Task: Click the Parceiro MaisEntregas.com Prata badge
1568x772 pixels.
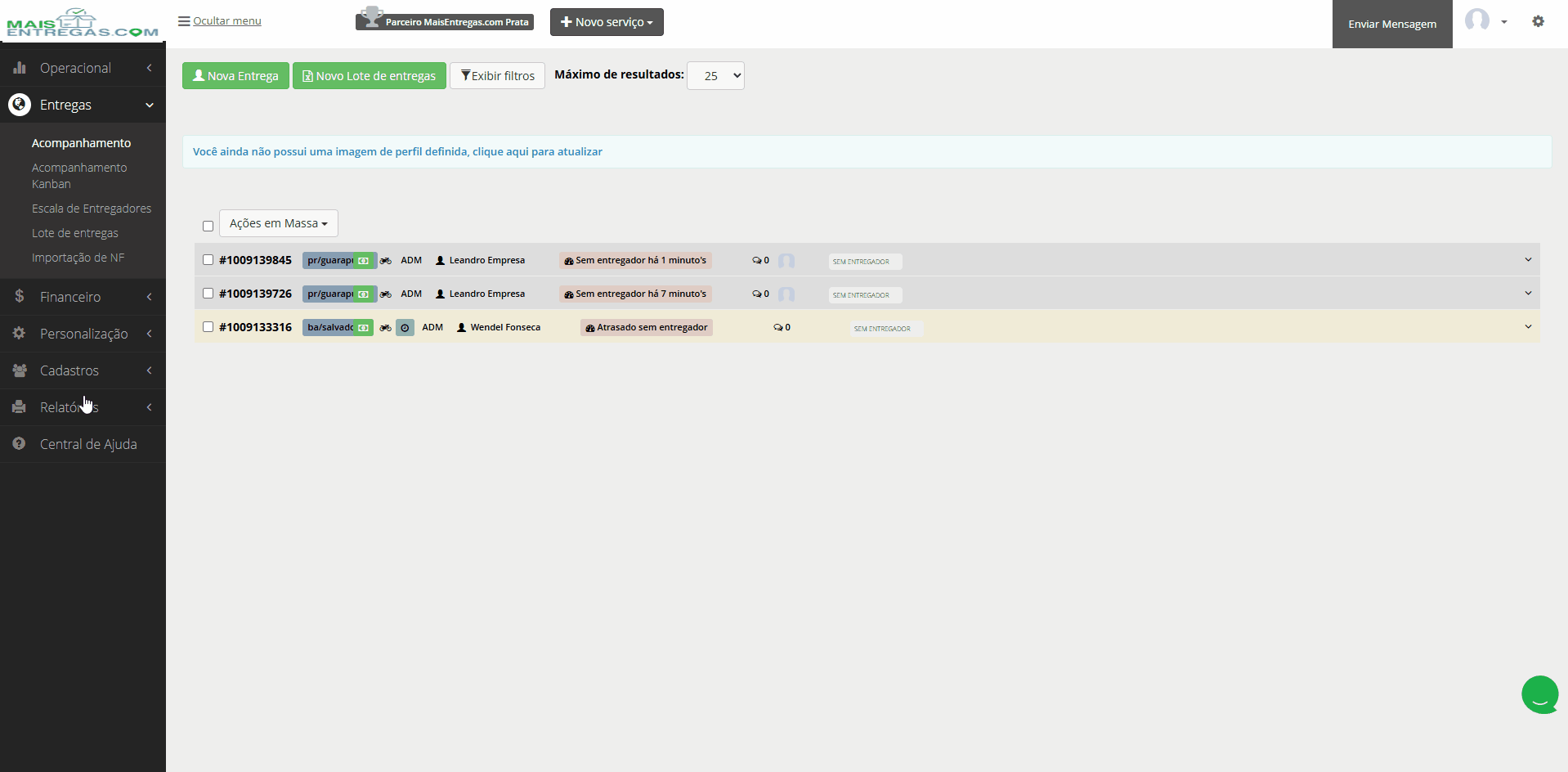Action: (x=445, y=21)
